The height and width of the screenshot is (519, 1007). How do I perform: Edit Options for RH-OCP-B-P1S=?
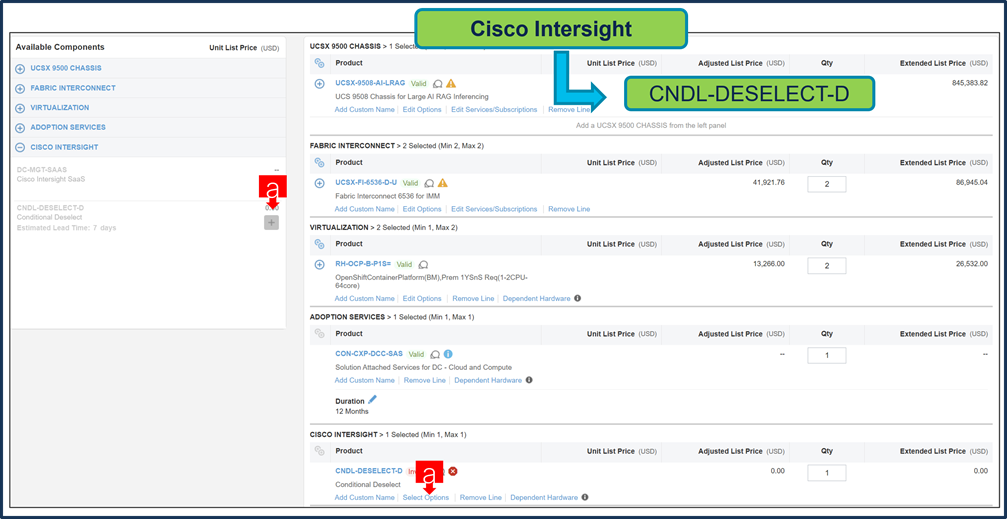tap(422, 299)
